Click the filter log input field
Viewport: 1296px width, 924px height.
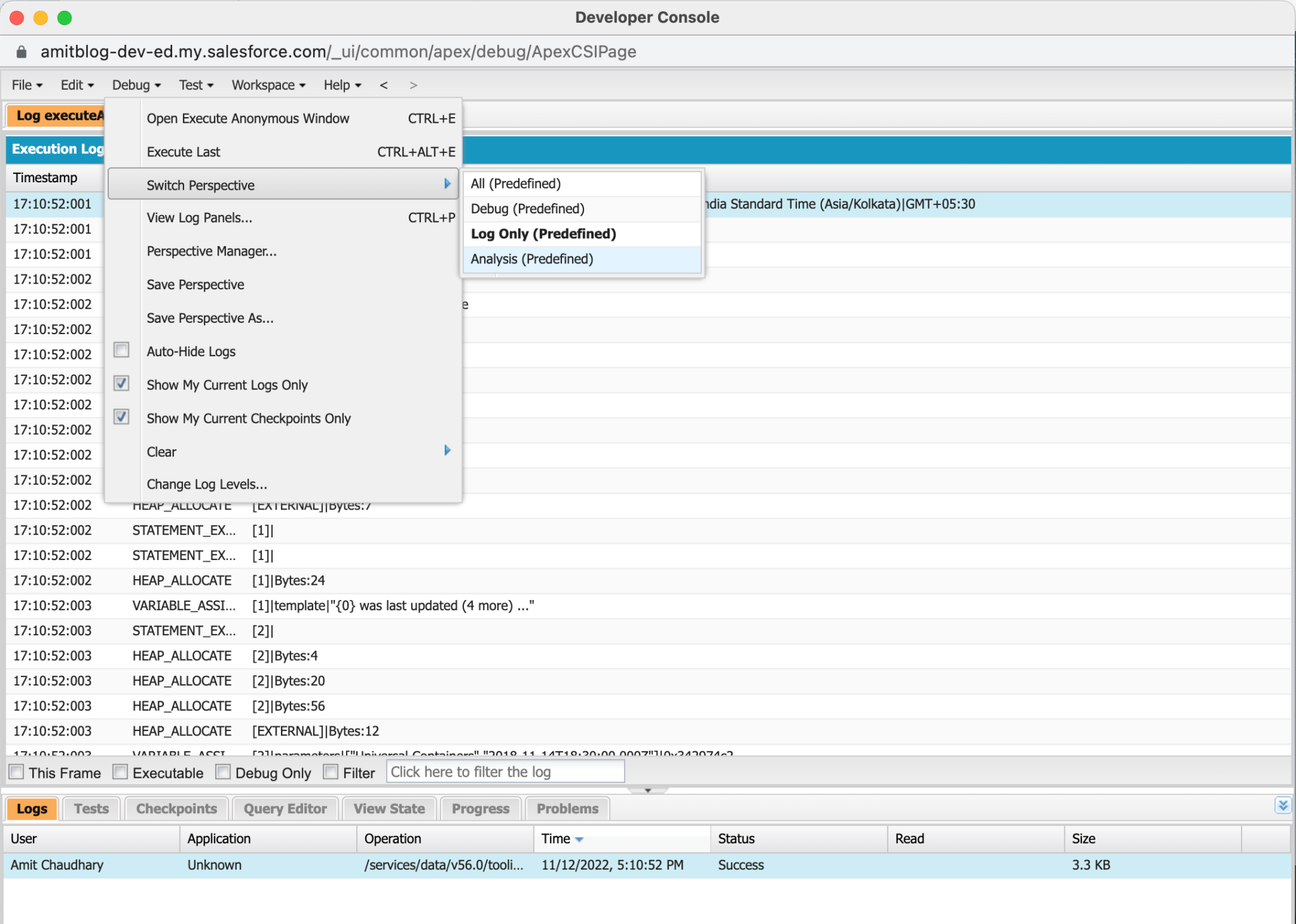pos(505,772)
